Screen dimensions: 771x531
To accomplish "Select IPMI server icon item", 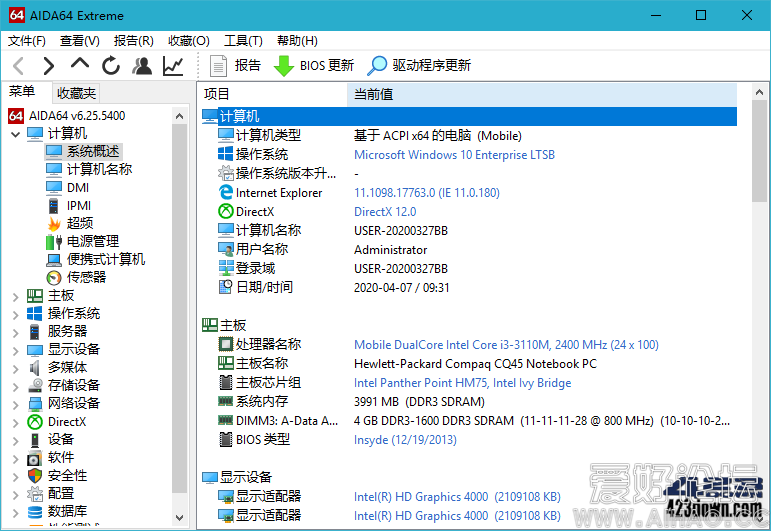I will tap(54, 206).
